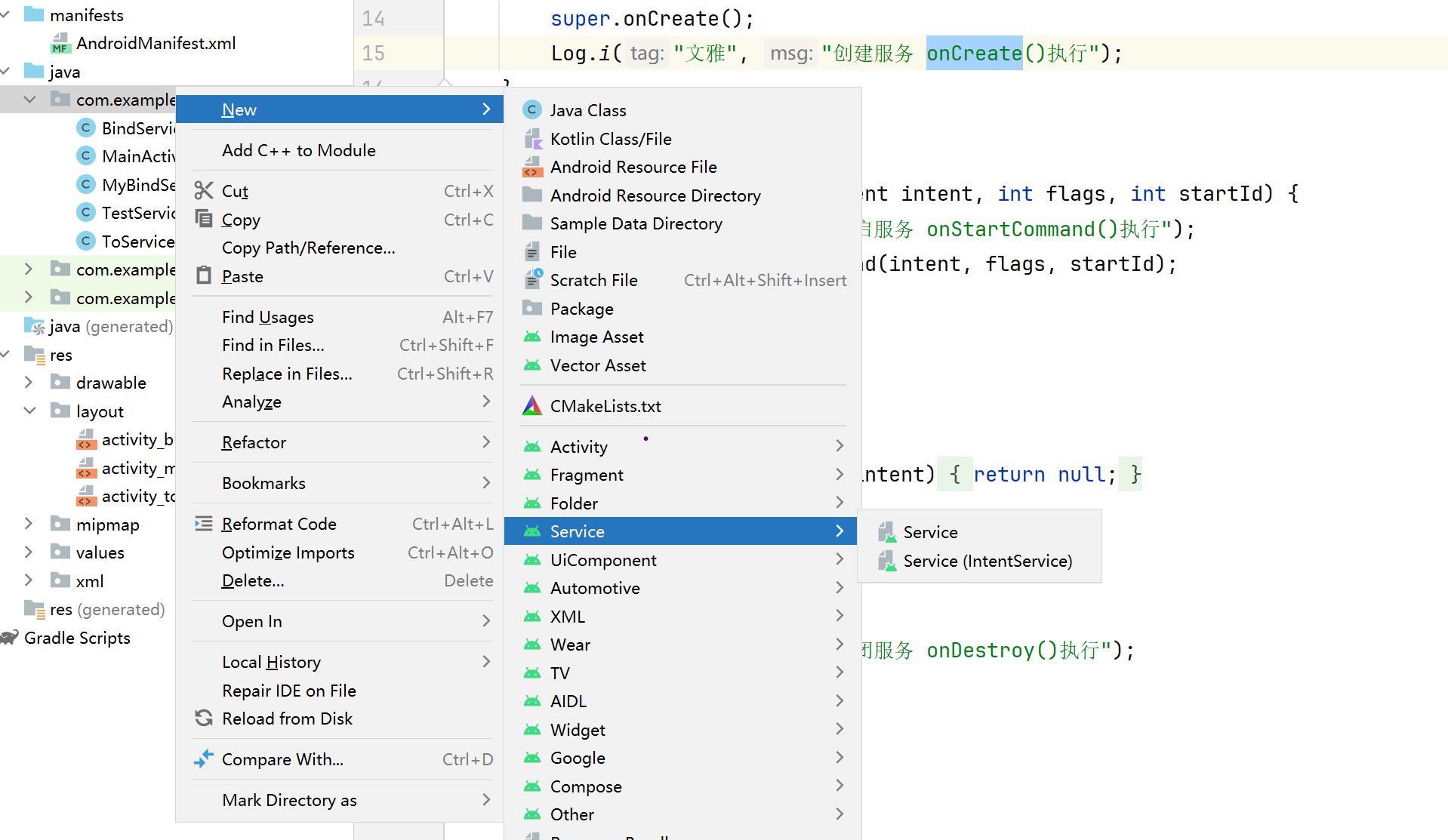Click the Gradle Scripts elephant icon
Screen dimensions: 1448x840
[9, 638]
